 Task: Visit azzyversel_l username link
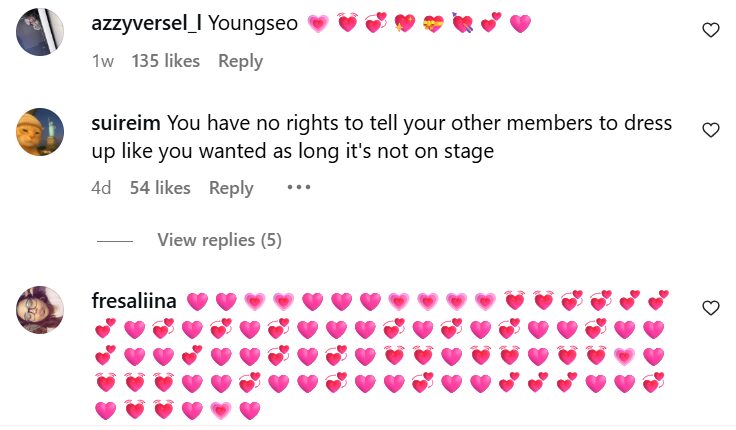[146, 23]
